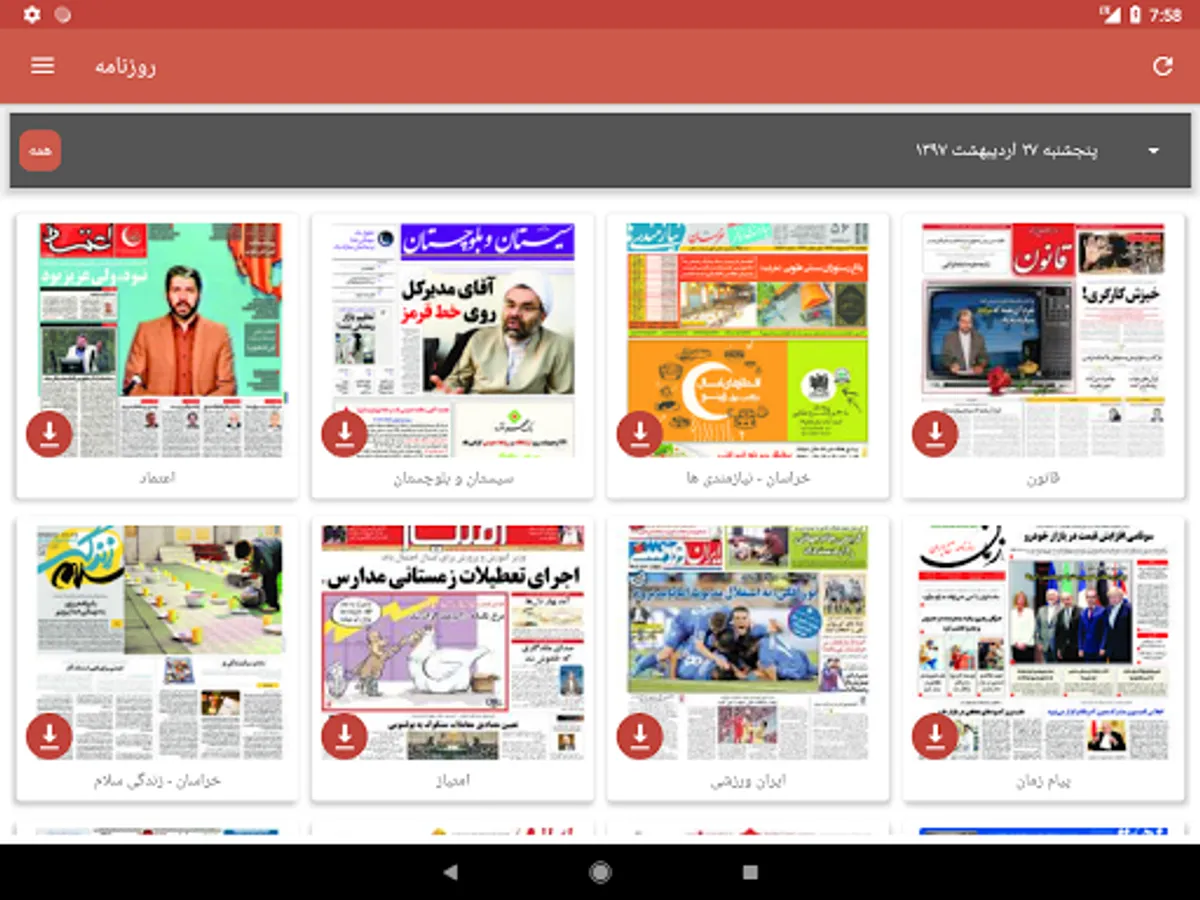
Task: Download the پیام زمان newspaper
Action: pos(936,736)
